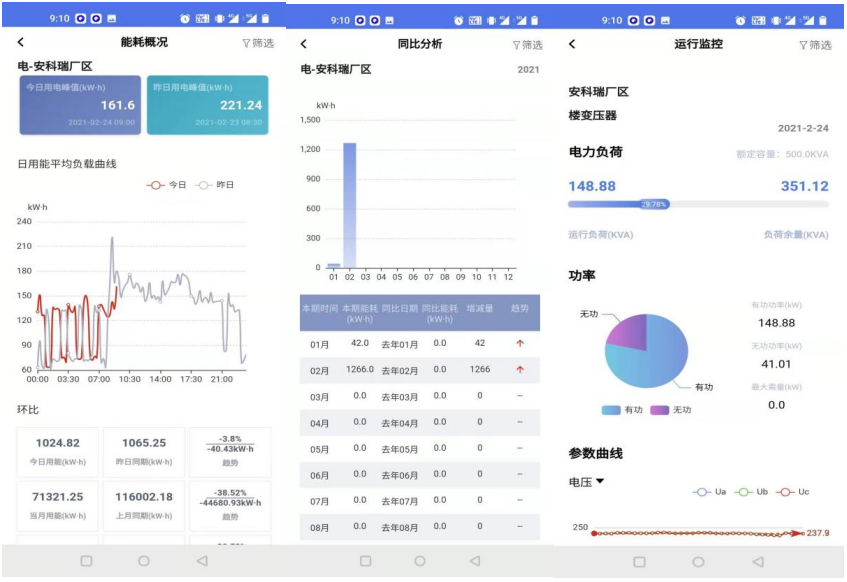Open 筛选 filter on 同比分析 screen

click(528, 45)
